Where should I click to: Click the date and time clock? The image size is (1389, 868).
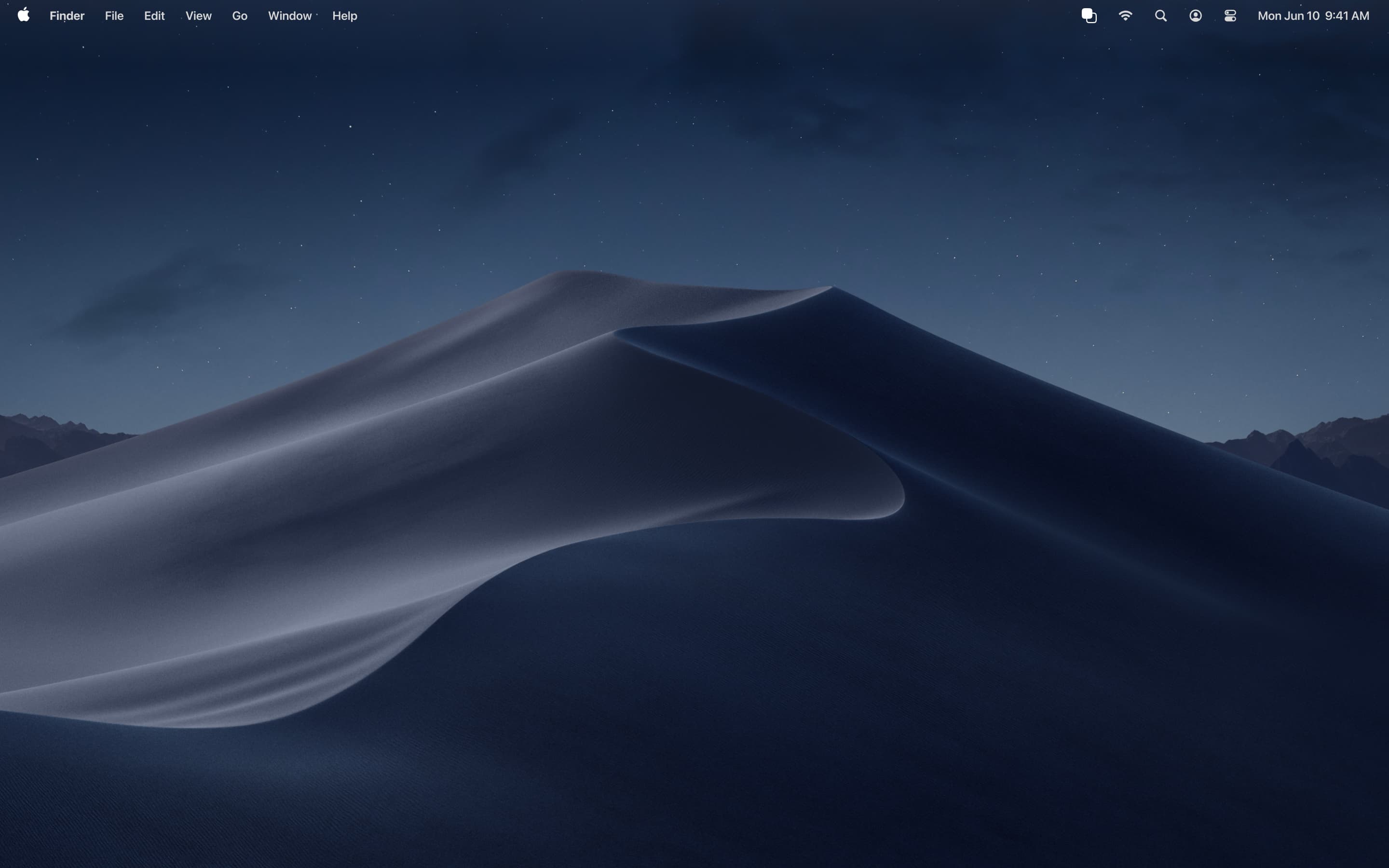pos(1313,16)
